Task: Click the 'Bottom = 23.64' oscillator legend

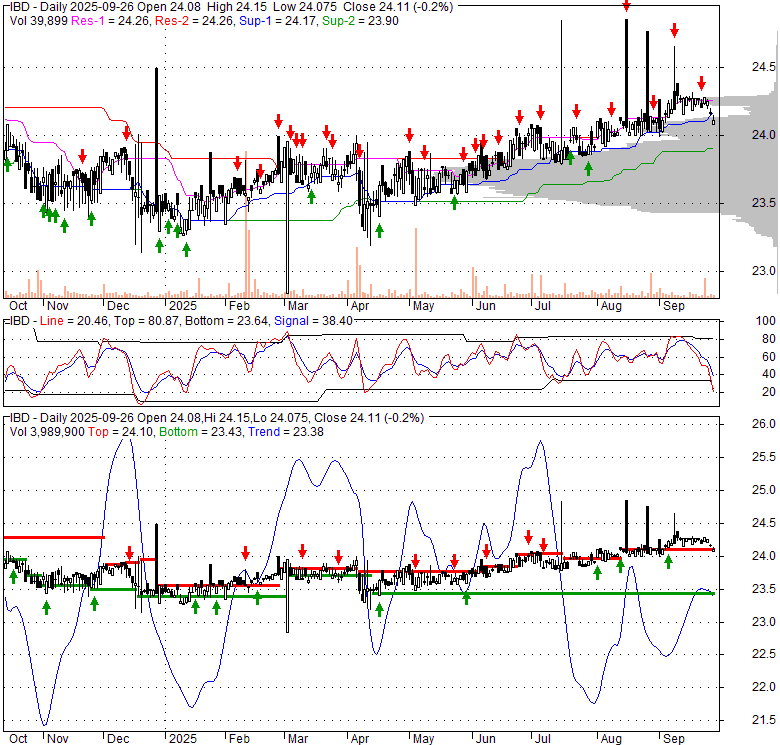Action: 226,321
